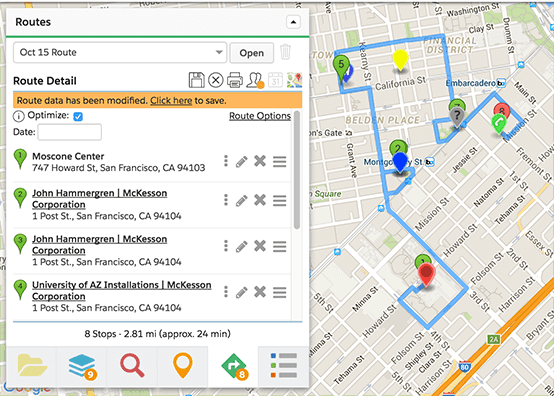Clear route with circled X icon
Screen dimensions: 554x396
pos(216,80)
